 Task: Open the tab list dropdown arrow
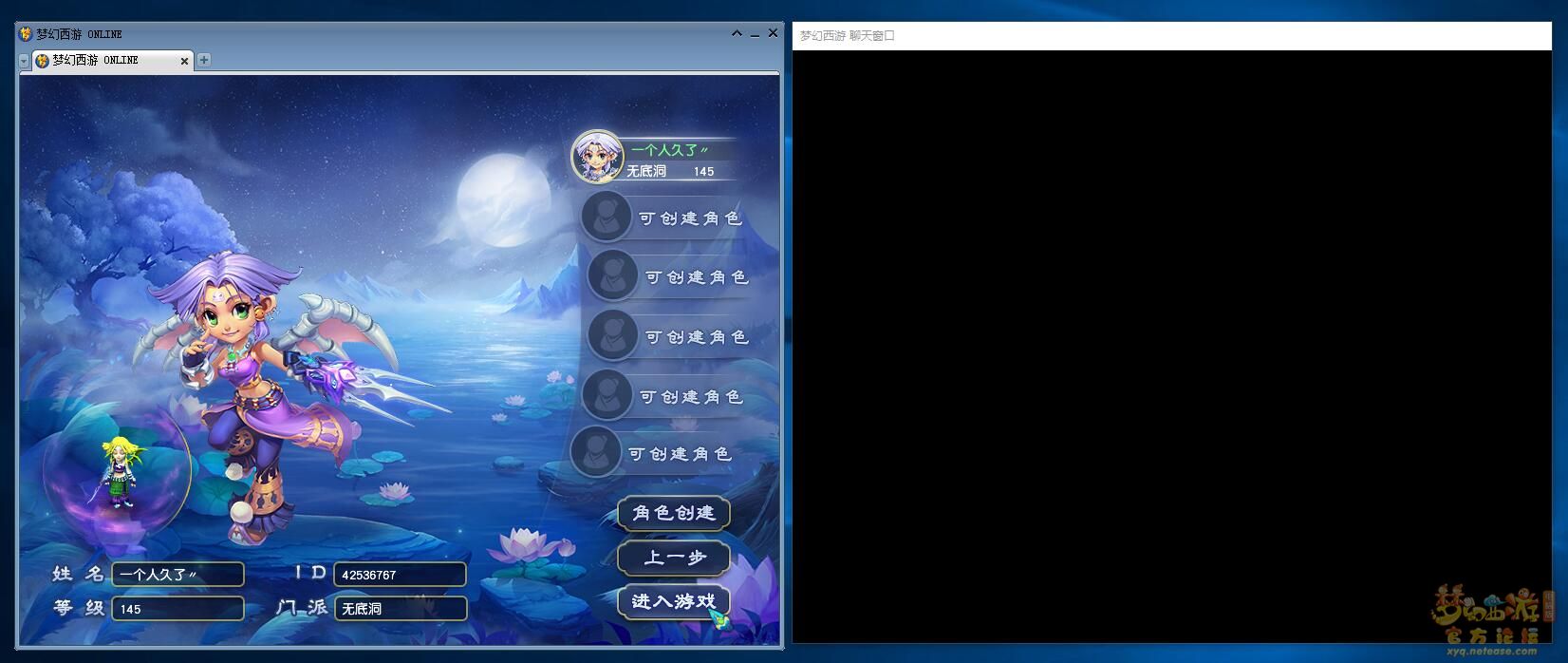(24, 61)
